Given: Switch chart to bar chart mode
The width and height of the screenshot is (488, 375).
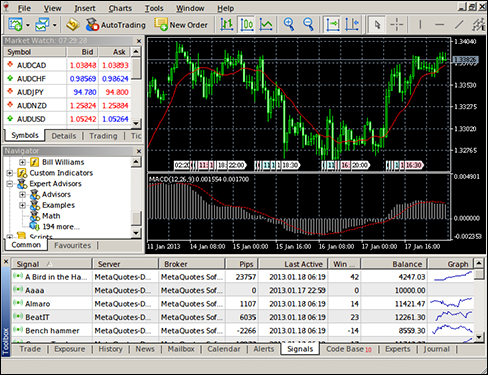Looking at the screenshot, I should [x=227, y=25].
